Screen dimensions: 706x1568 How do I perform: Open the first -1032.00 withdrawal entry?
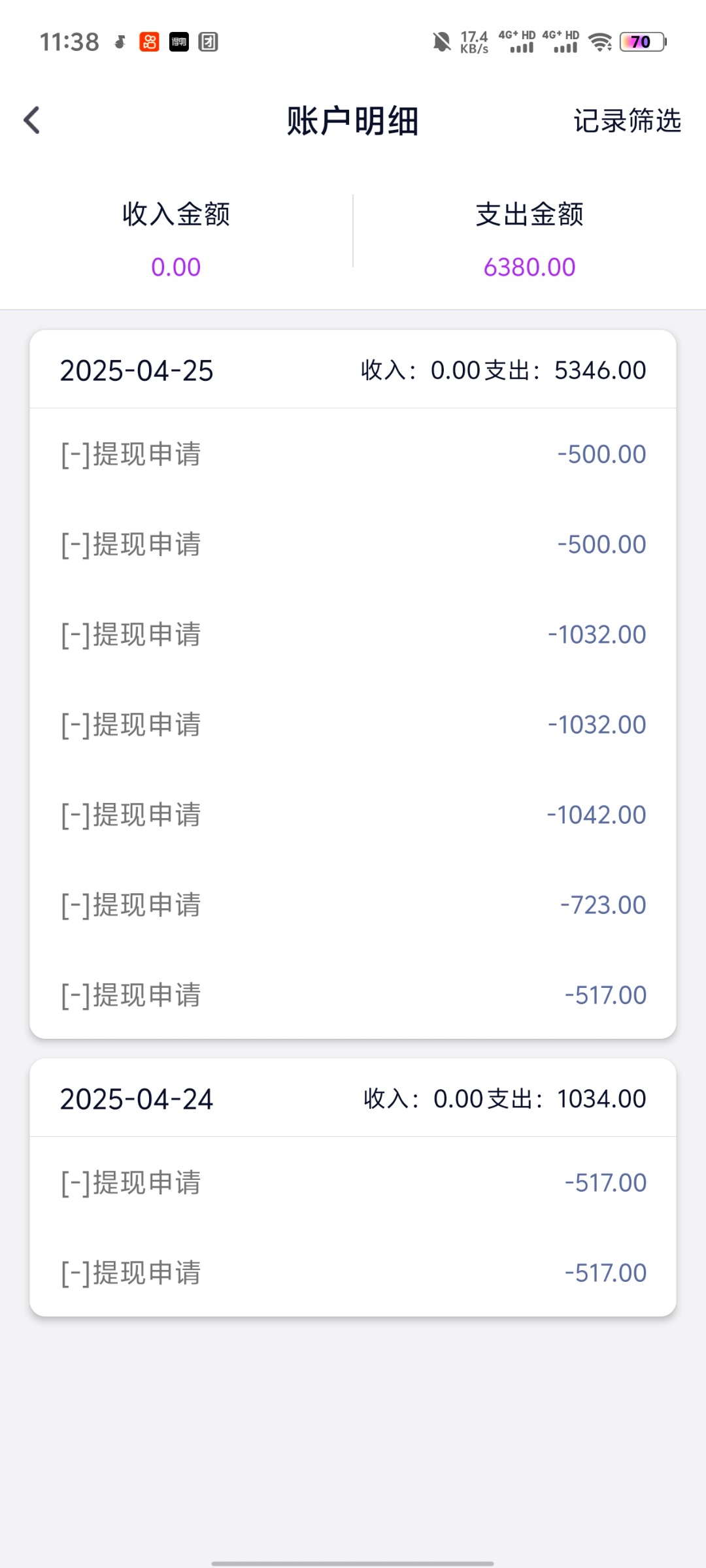coord(353,634)
